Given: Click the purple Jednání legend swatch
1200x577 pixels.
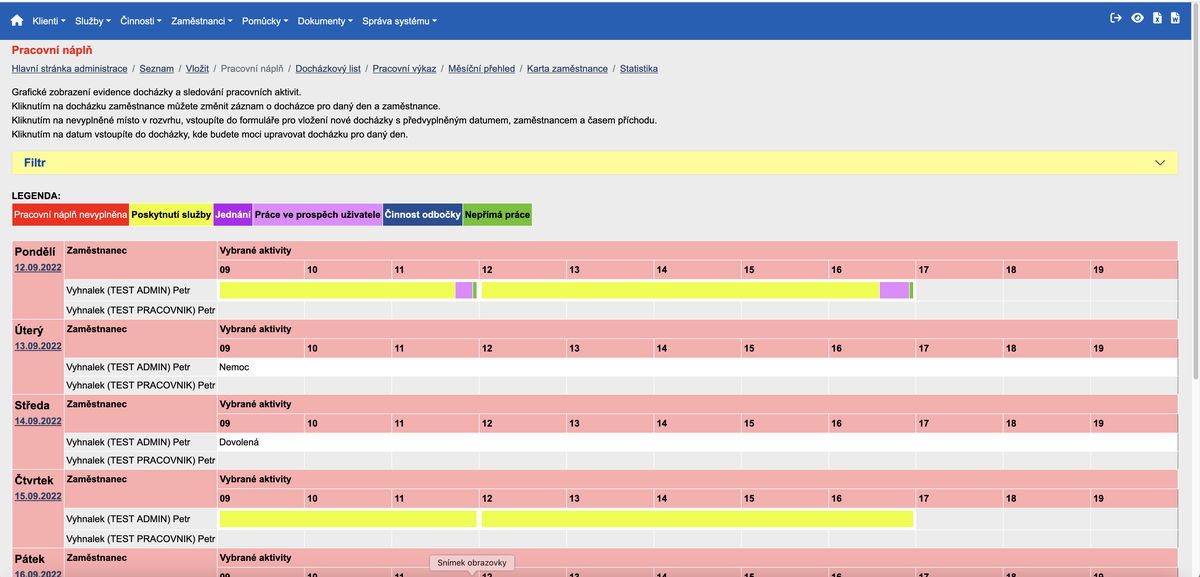Looking at the screenshot, I should coord(232,214).
